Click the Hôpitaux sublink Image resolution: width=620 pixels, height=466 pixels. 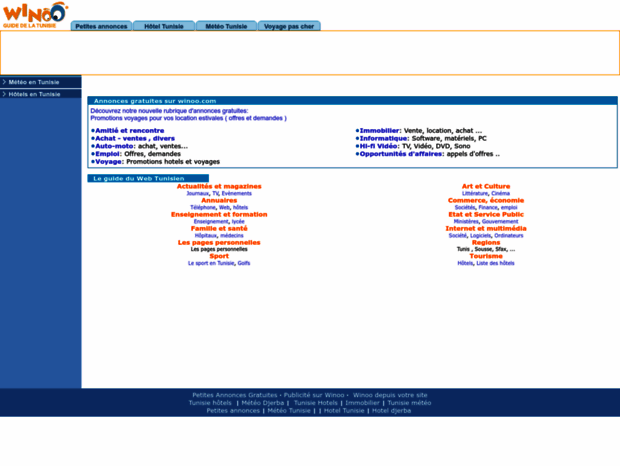click(x=206, y=236)
